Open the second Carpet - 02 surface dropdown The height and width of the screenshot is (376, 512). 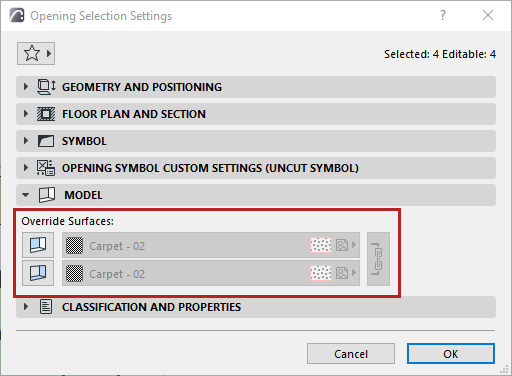211,273
